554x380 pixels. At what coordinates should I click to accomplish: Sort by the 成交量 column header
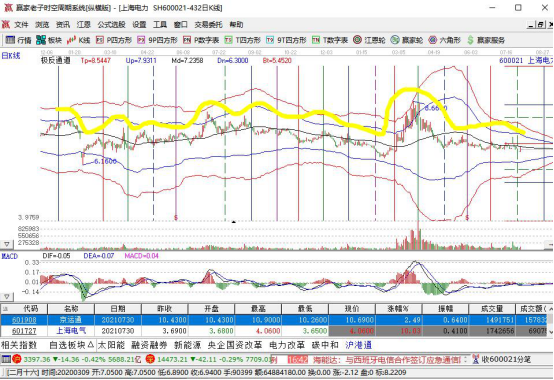[492, 309]
